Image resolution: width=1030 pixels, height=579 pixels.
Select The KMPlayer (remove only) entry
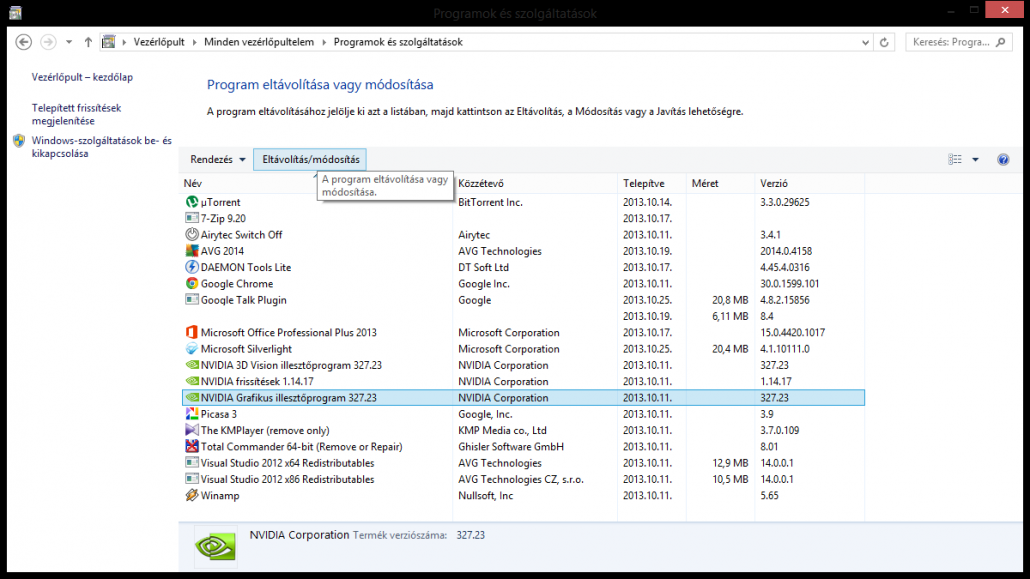(265, 430)
